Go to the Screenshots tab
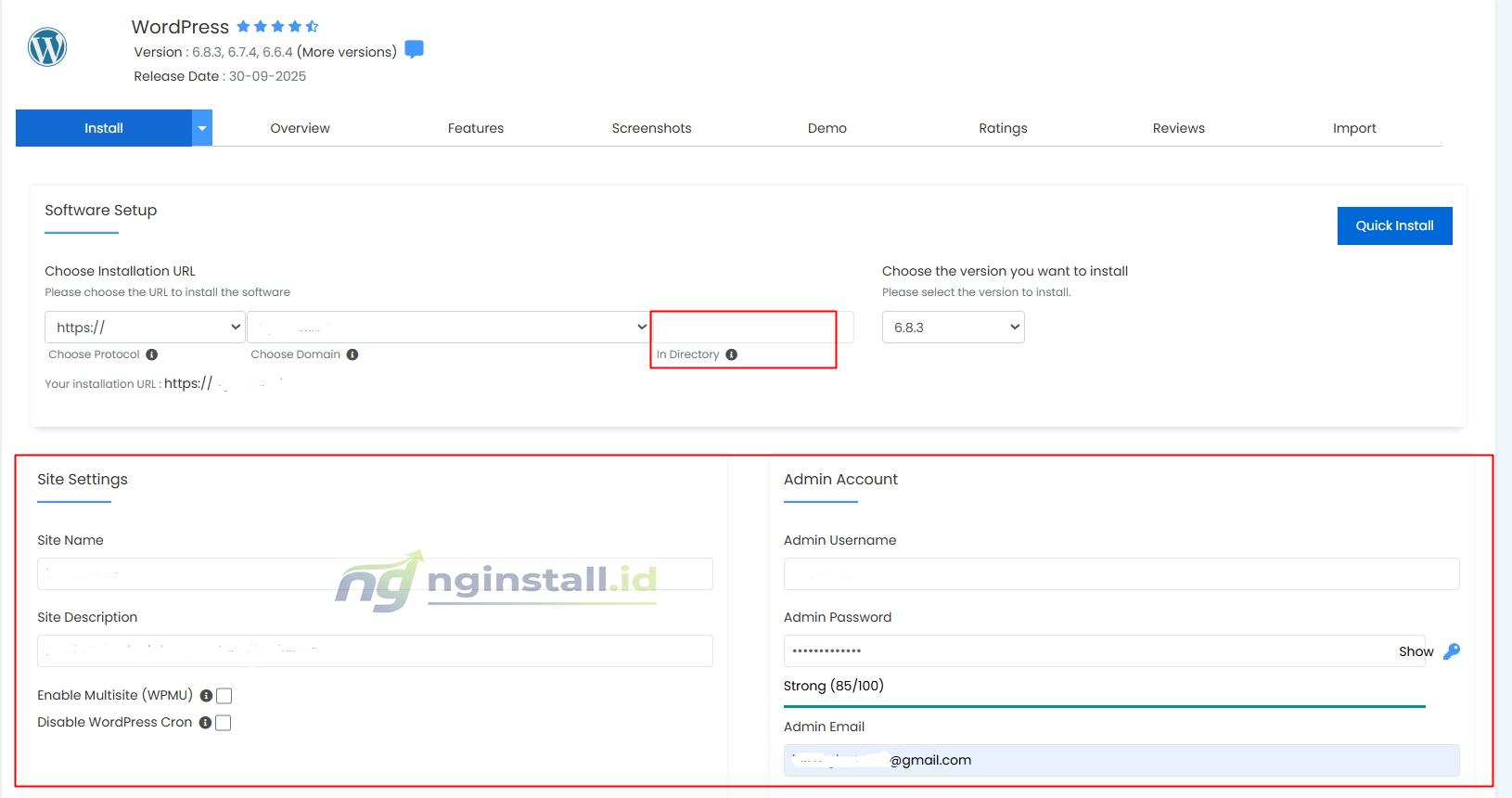Viewport: 1512px width, 798px height. (x=651, y=128)
